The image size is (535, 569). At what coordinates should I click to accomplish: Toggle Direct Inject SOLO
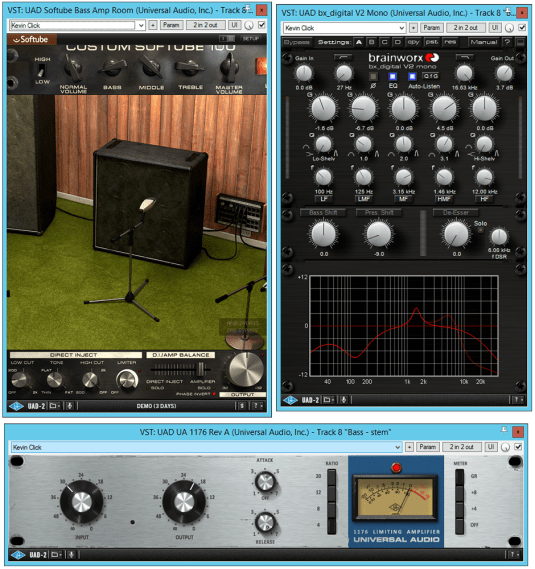click(x=148, y=388)
